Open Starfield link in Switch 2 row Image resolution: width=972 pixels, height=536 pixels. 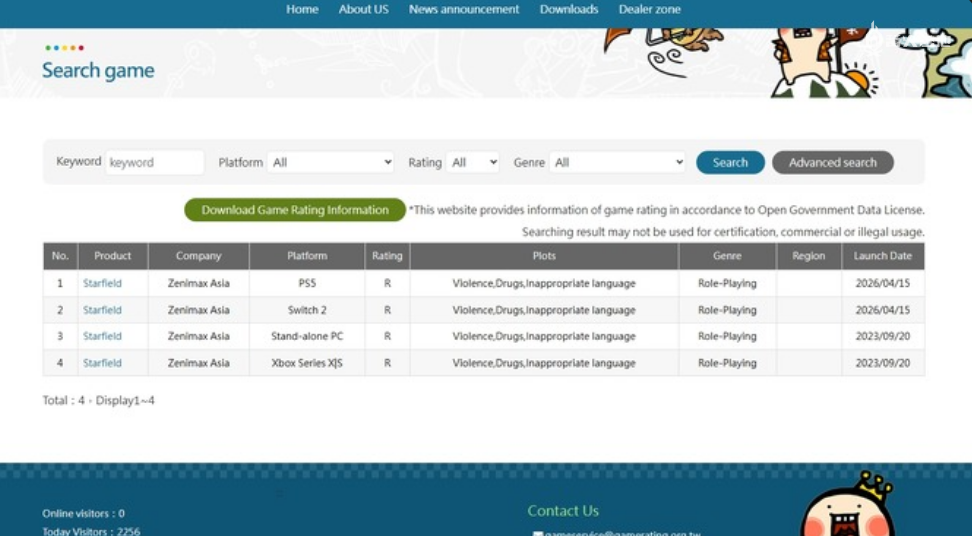pyautogui.click(x=102, y=310)
